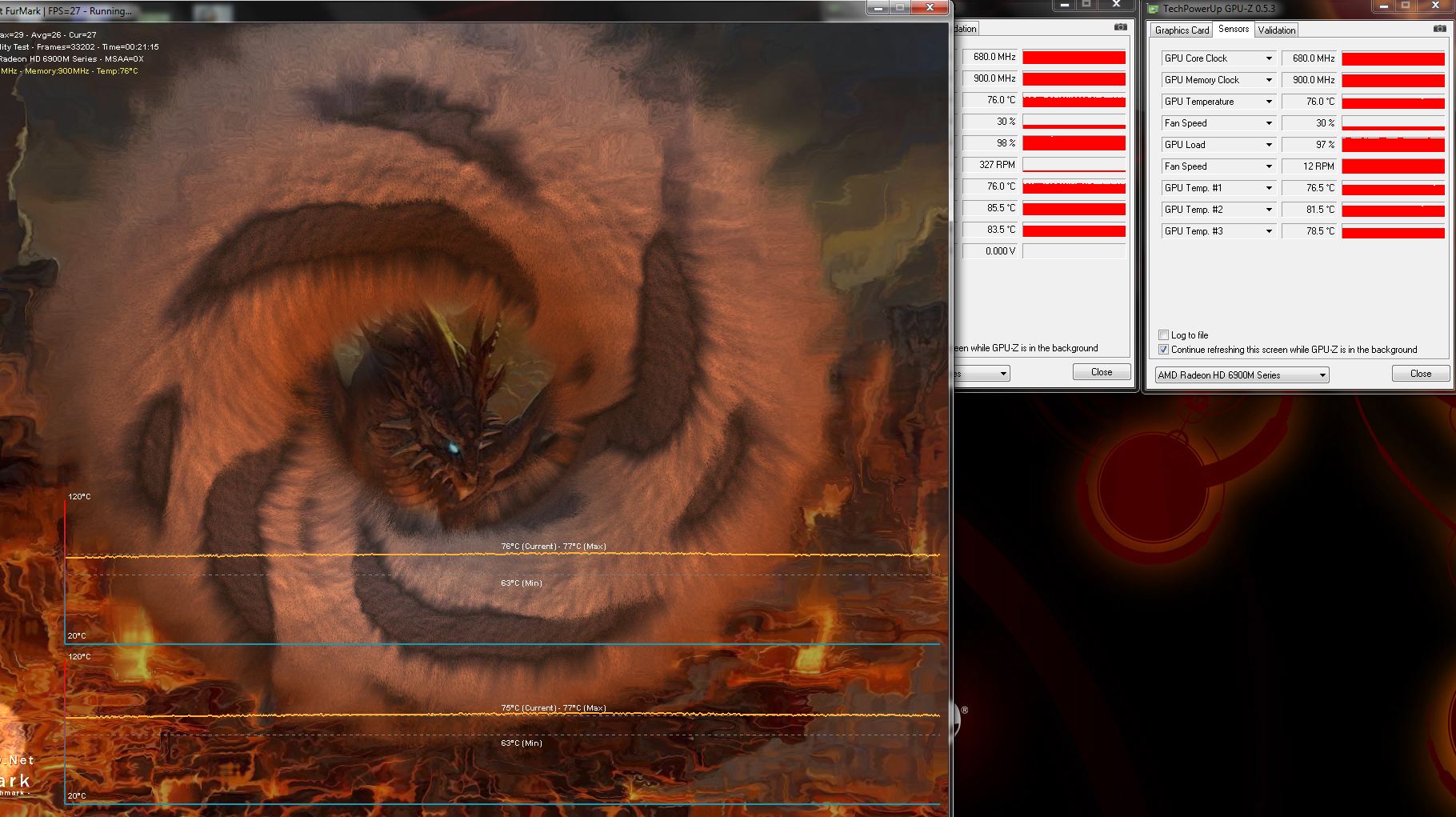Click the partly hidden Validation tab in the left GPU-Z window
1456x817 pixels.
pyautogui.click(x=966, y=29)
